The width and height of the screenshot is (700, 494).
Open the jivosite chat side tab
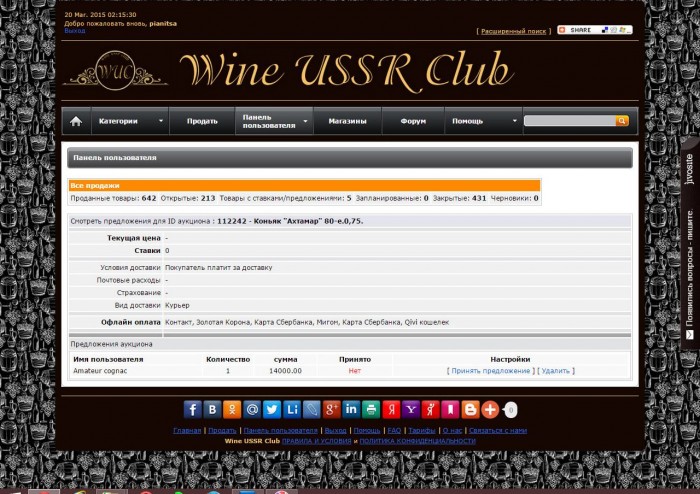click(690, 244)
